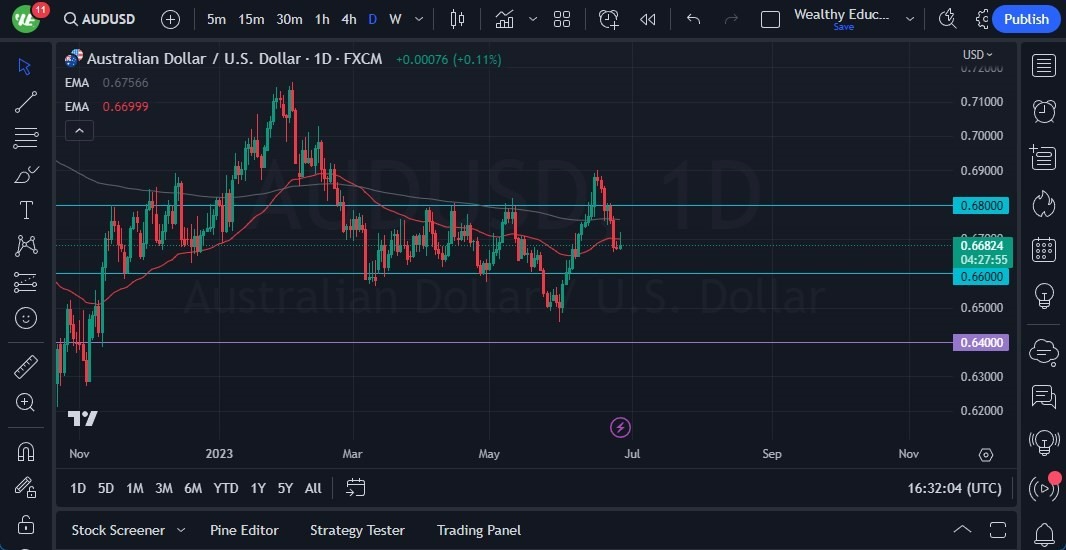Viewport: 1066px width, 550px height.
Task: Open the timezone clock 16:32:04 (UTC)
Action: coord(955,488)
